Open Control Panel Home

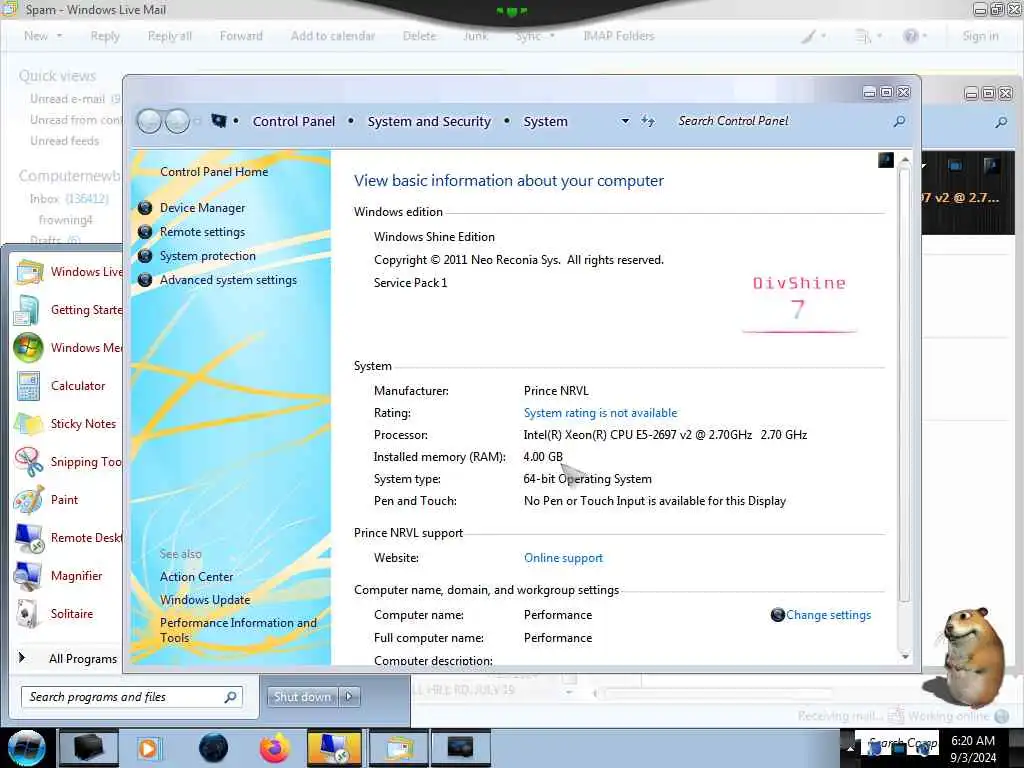coord(214,172)
